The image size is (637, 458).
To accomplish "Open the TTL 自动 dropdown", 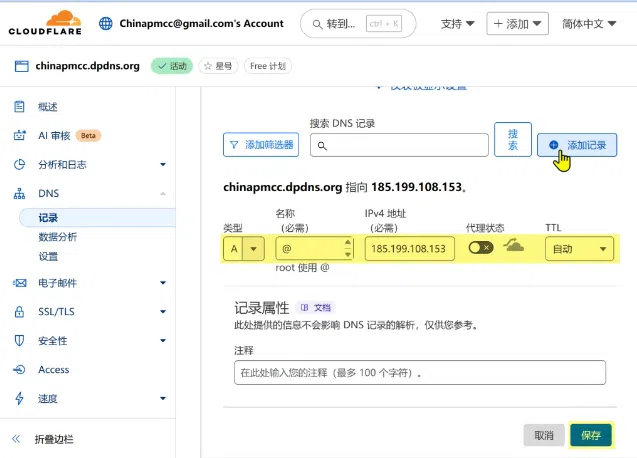I will 579,249.
